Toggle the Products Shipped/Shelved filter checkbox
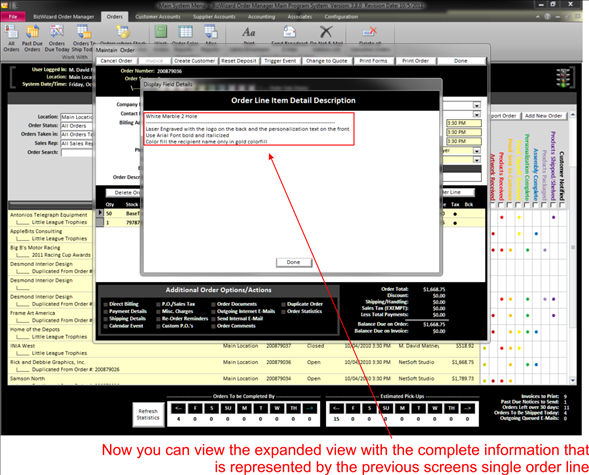Viewport: 589px width, 475px height. [553, 205]
